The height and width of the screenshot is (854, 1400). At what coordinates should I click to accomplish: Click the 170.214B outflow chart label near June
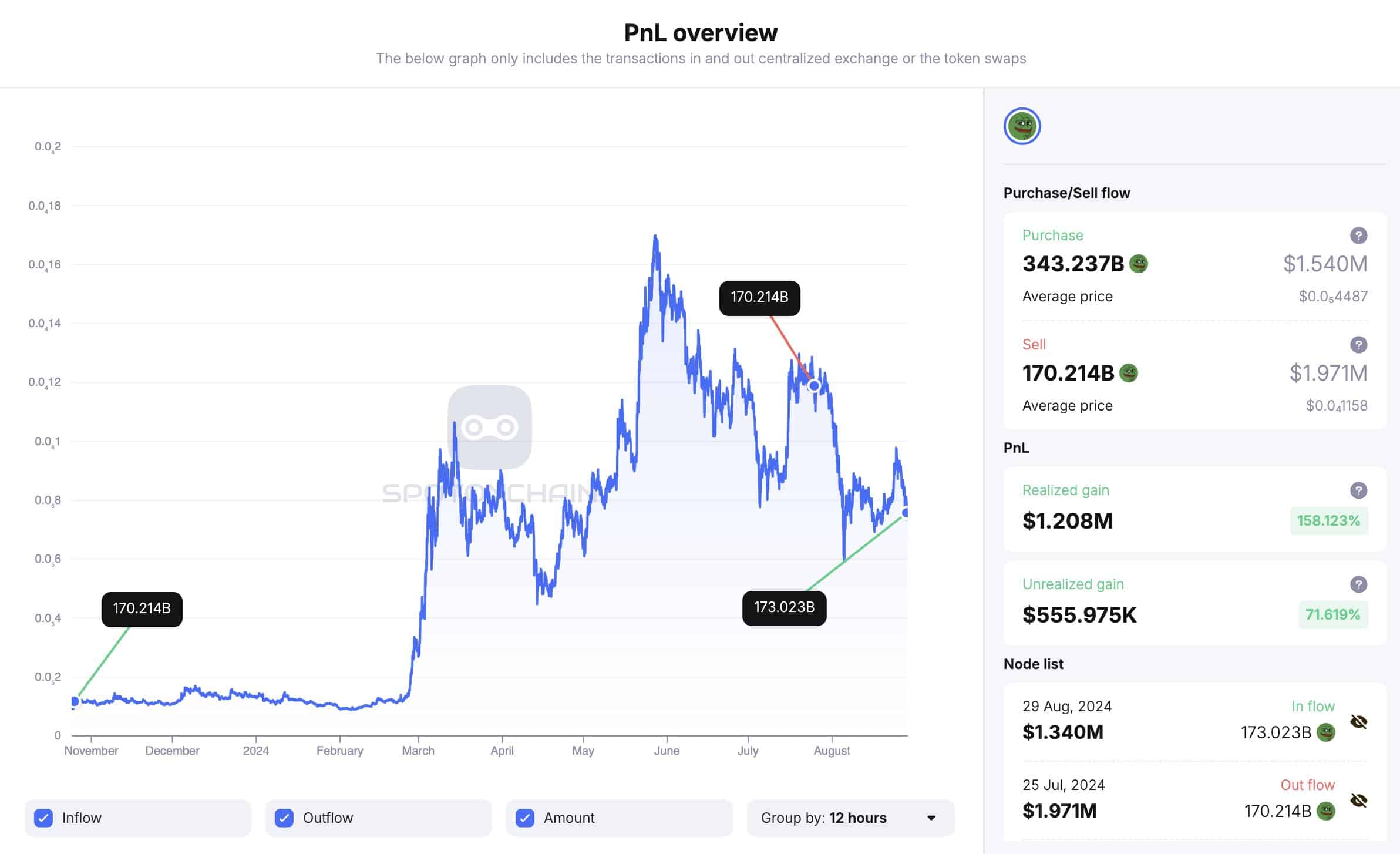pos(759,297)
